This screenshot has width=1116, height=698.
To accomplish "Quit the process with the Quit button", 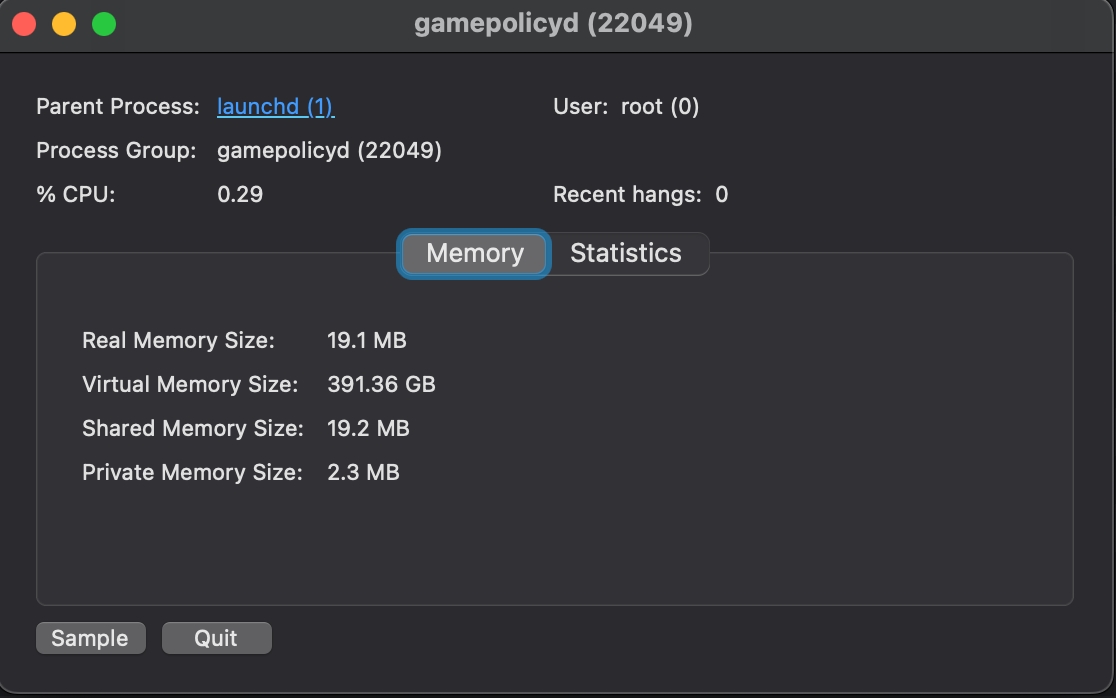I will [216, 638].
